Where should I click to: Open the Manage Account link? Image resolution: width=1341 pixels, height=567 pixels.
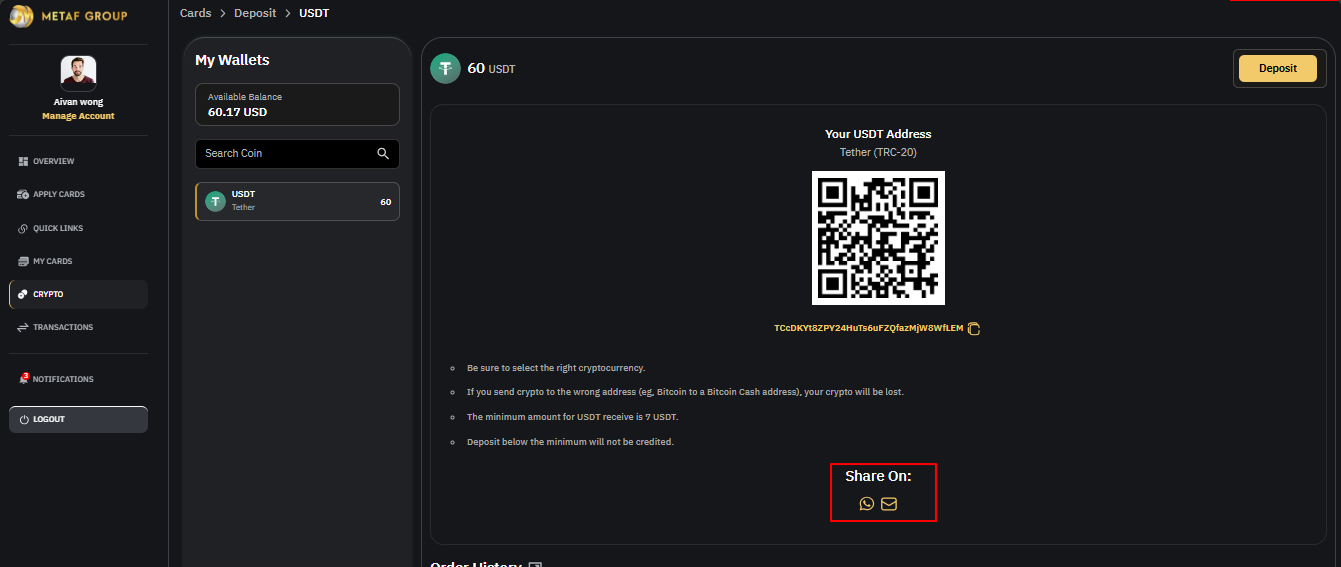point(78,116)
